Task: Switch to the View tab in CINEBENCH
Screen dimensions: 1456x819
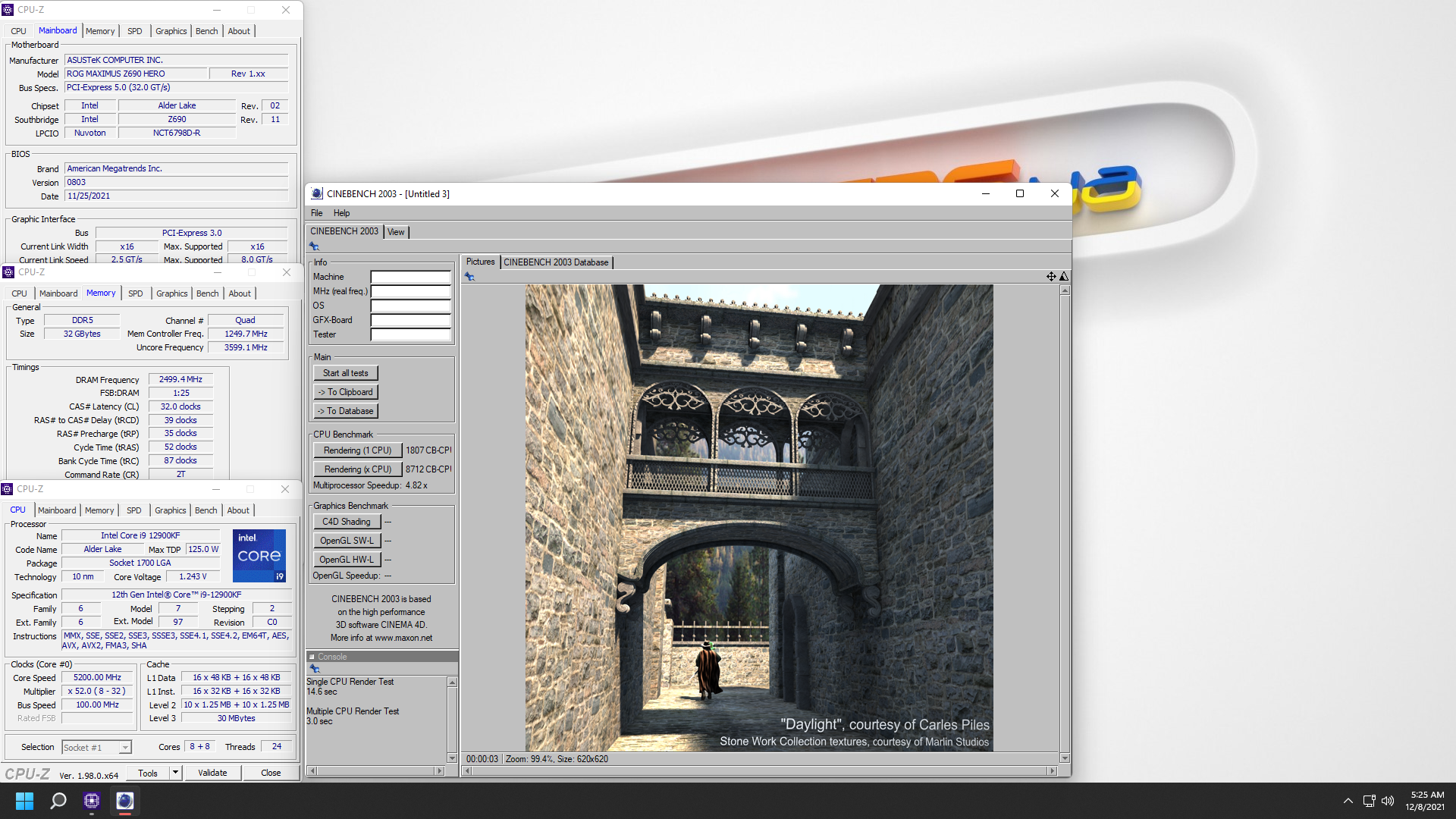Action: (396, 232)
